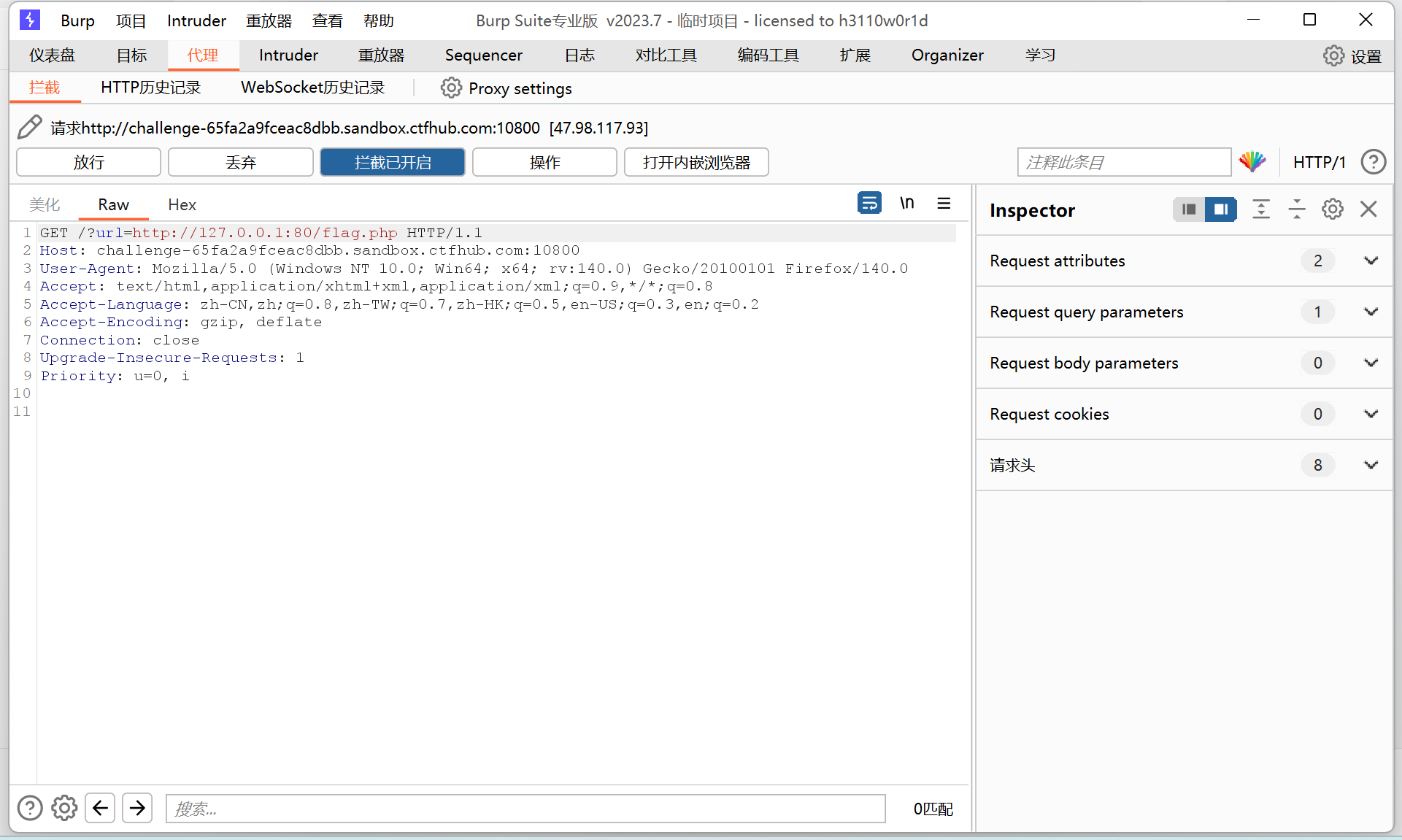Expand the Request query parameters section
The image size is (1402, 840).
(1371, 312)
